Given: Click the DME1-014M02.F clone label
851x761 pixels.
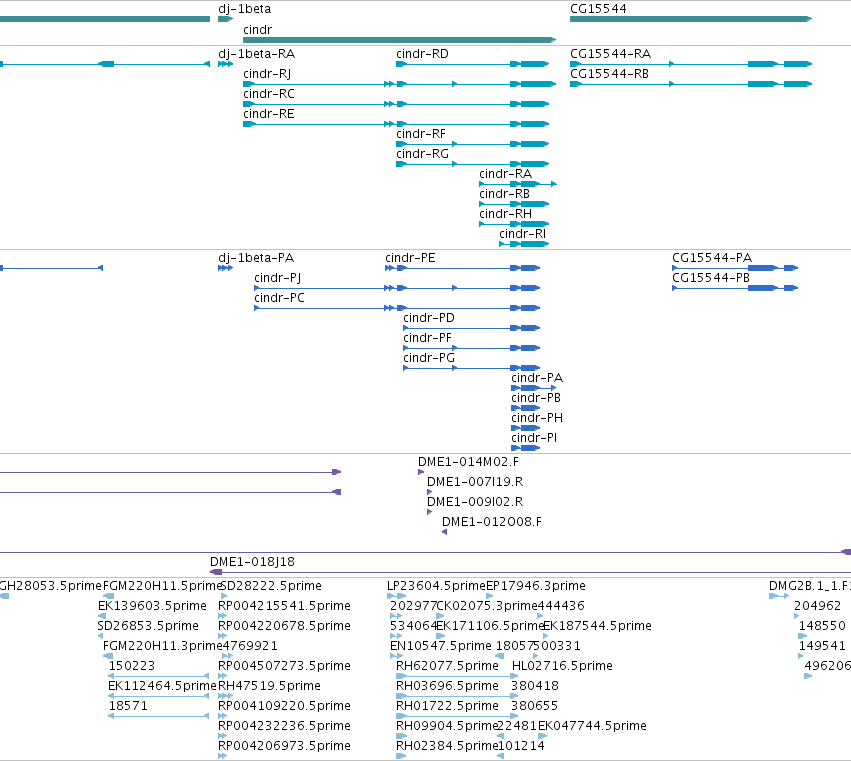Looking at the screenshot, I should pos(468,462).
